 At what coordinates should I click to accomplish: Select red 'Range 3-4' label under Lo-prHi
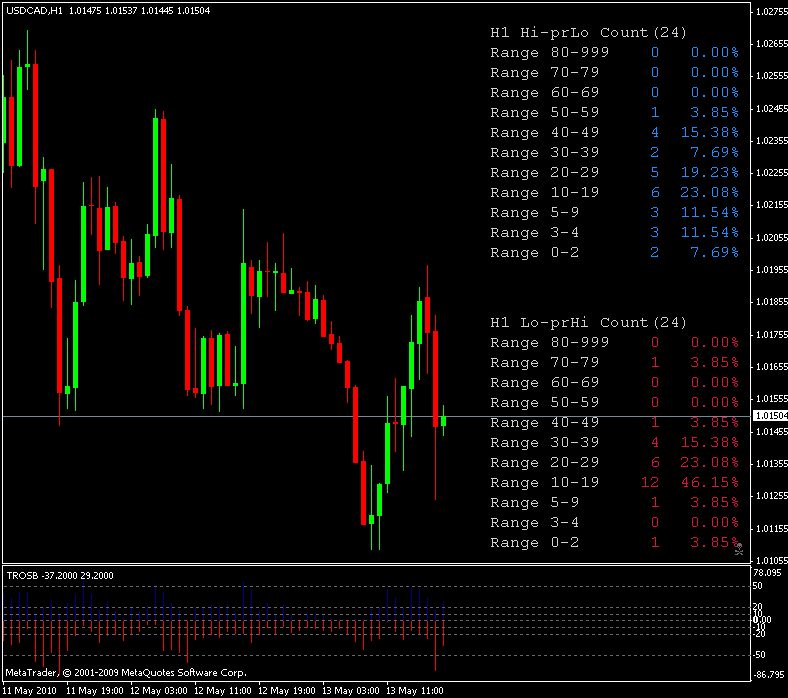[x=535, y=523]
